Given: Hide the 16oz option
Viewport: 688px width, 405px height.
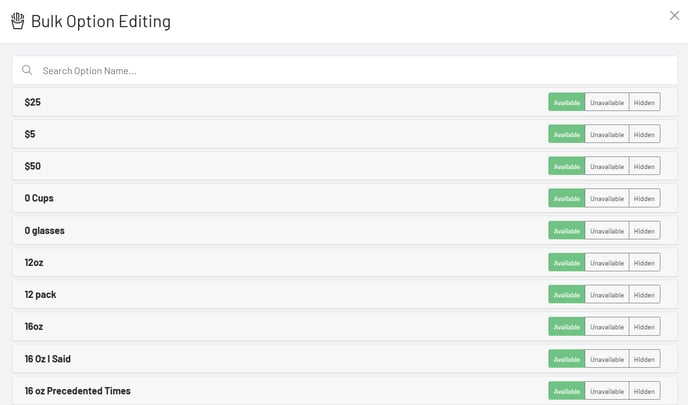Looking at the screenshot, I should point(644,326).
